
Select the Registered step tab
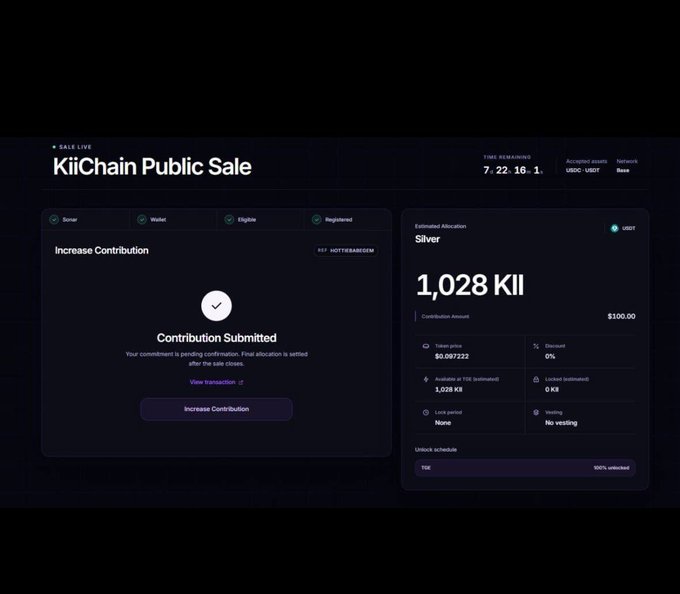[347, 219]
